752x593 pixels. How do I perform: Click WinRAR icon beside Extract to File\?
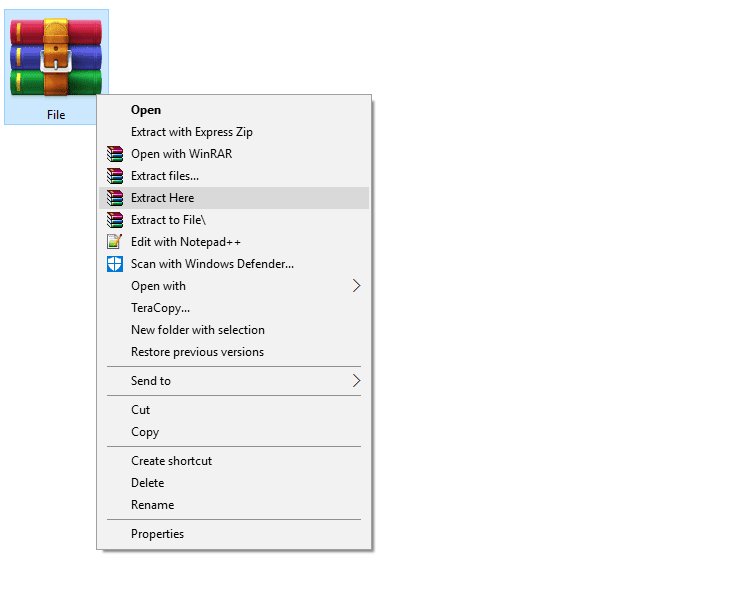(x=115, y=220)
